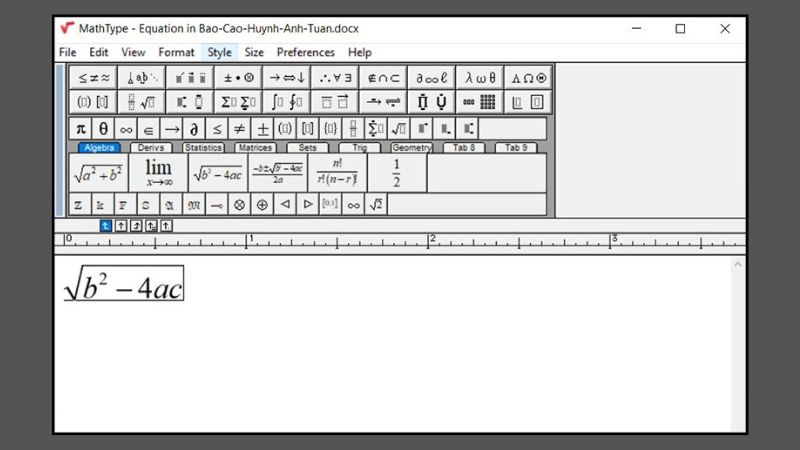
Task: Switch to the Matrices tab
Action: [x=255, y=148]
